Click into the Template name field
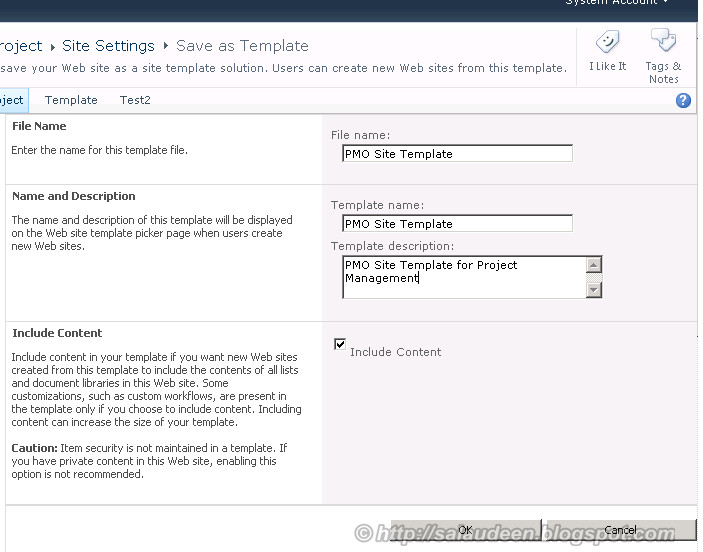 click(x=457, y=224)
